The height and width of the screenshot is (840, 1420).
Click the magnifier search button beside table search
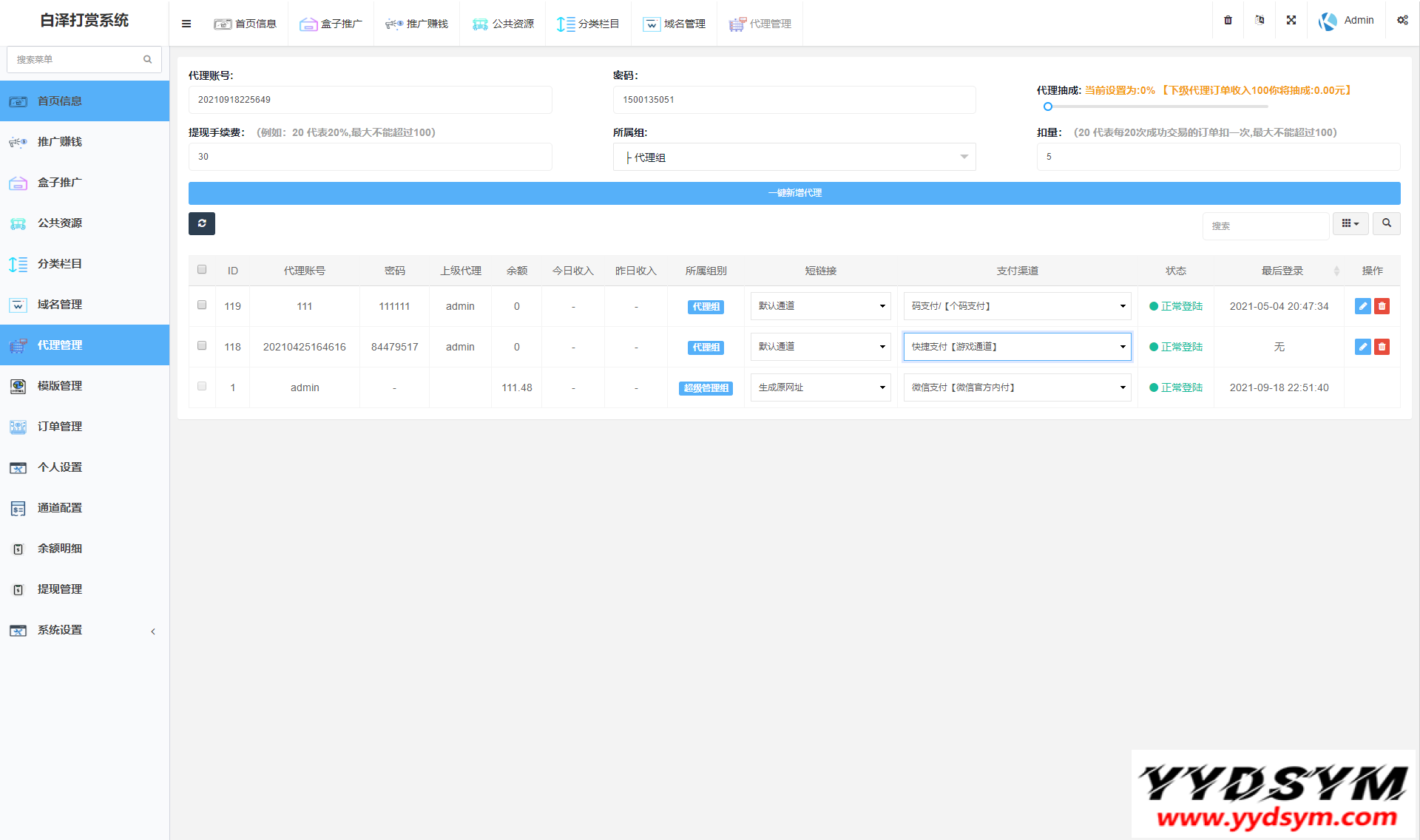[x=1386, y=223]
